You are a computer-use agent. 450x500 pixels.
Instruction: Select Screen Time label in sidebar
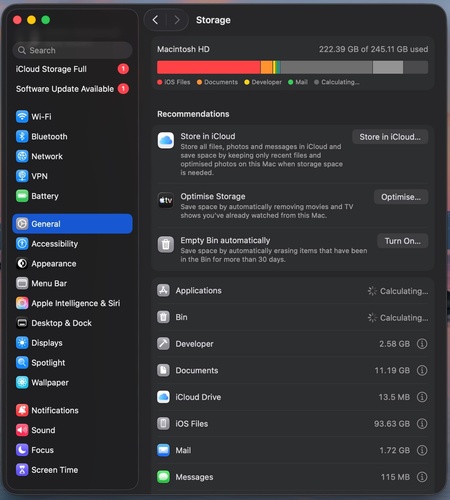55,470
